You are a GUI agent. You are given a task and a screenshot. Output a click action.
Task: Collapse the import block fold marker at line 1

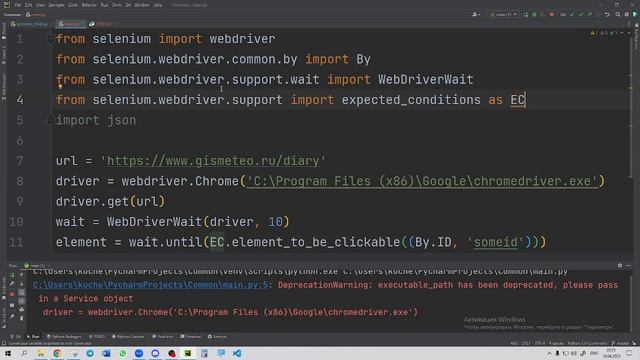coord(51,39)
